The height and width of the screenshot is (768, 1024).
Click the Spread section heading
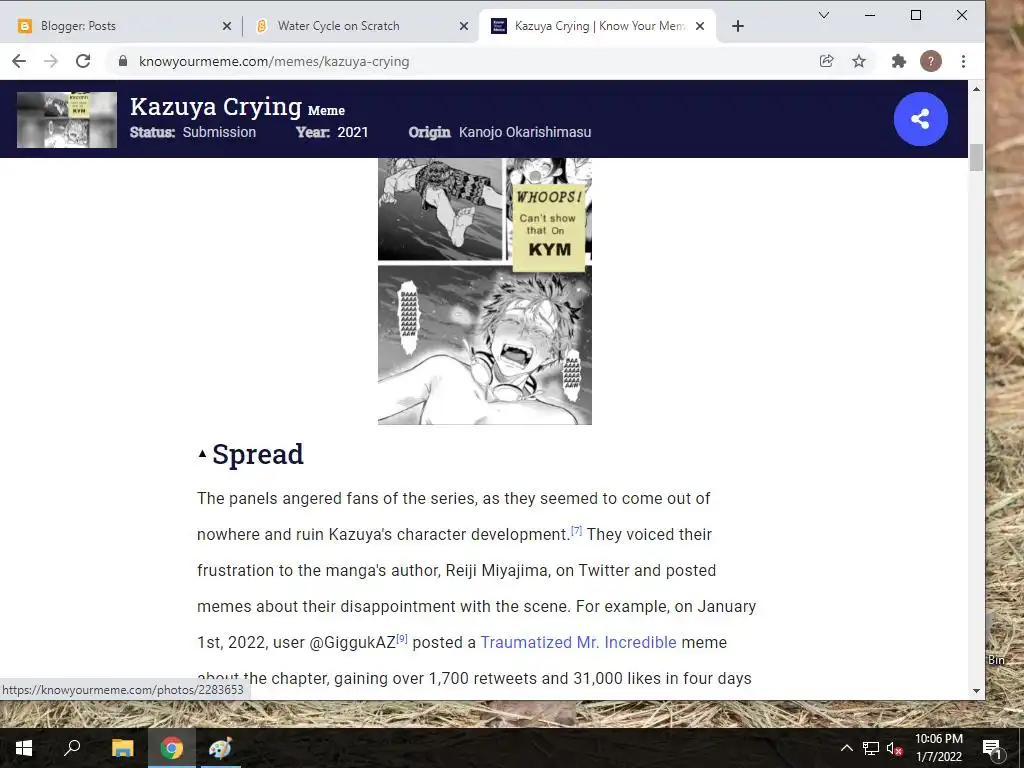click(258, 454)
